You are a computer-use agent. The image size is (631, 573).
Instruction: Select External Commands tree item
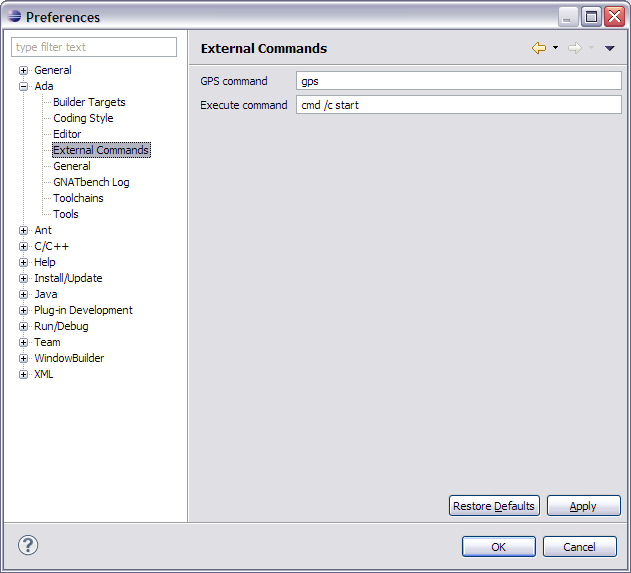pos(101,150)
